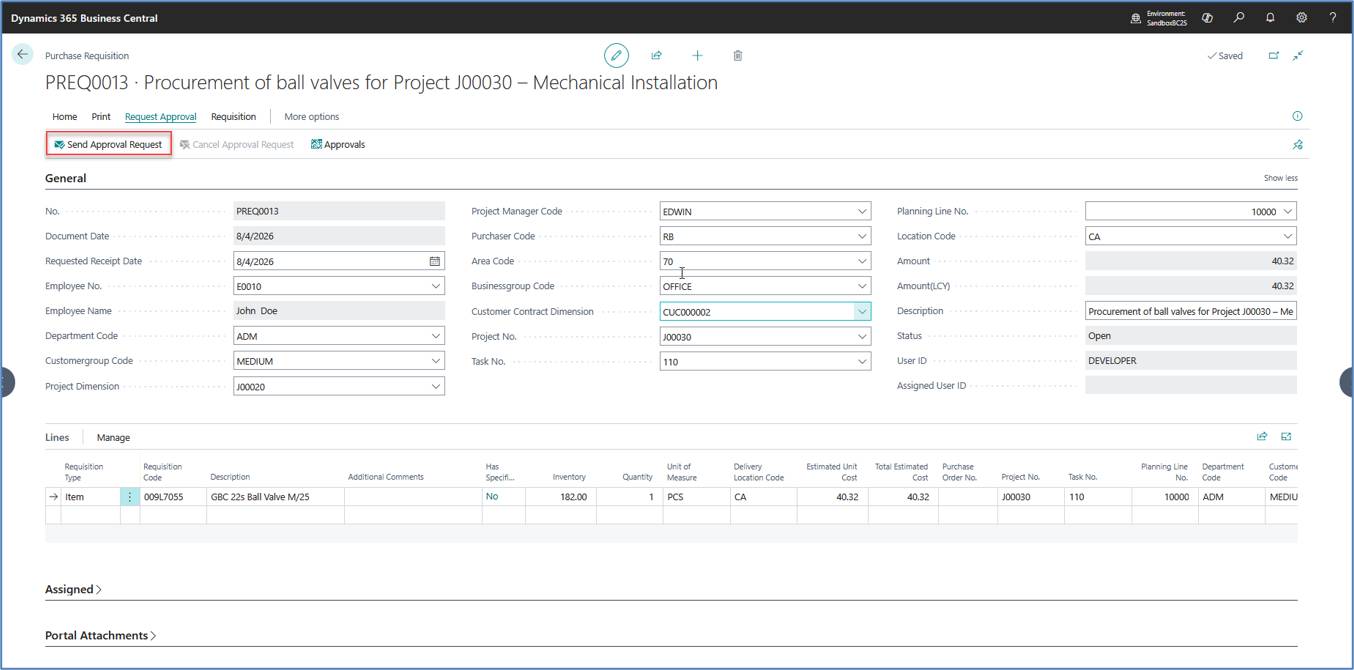This screenshot has width=1354, height=670.
Task: Delete record with trash icon
Action: pyautogui.click(x=738, y=55)
